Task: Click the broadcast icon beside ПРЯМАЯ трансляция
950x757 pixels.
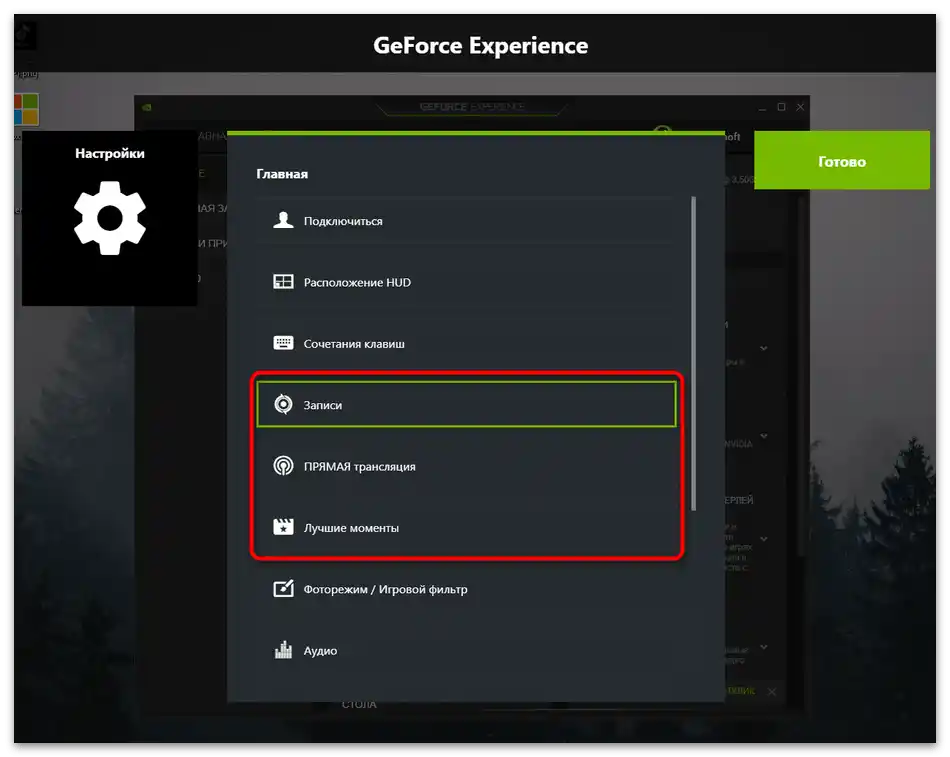Action: [283, 466]
